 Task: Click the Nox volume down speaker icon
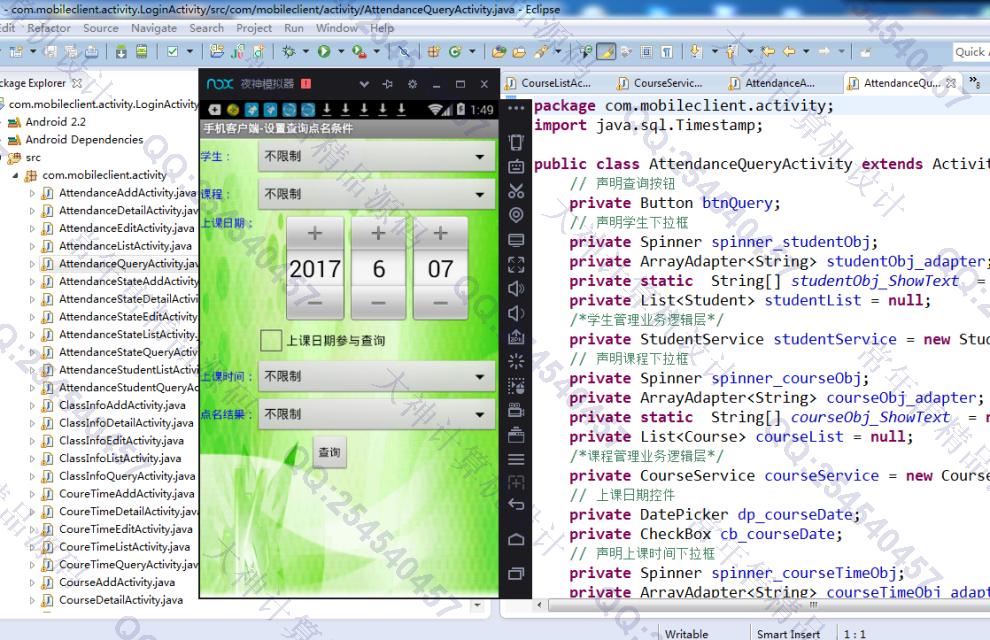[516, 314]
